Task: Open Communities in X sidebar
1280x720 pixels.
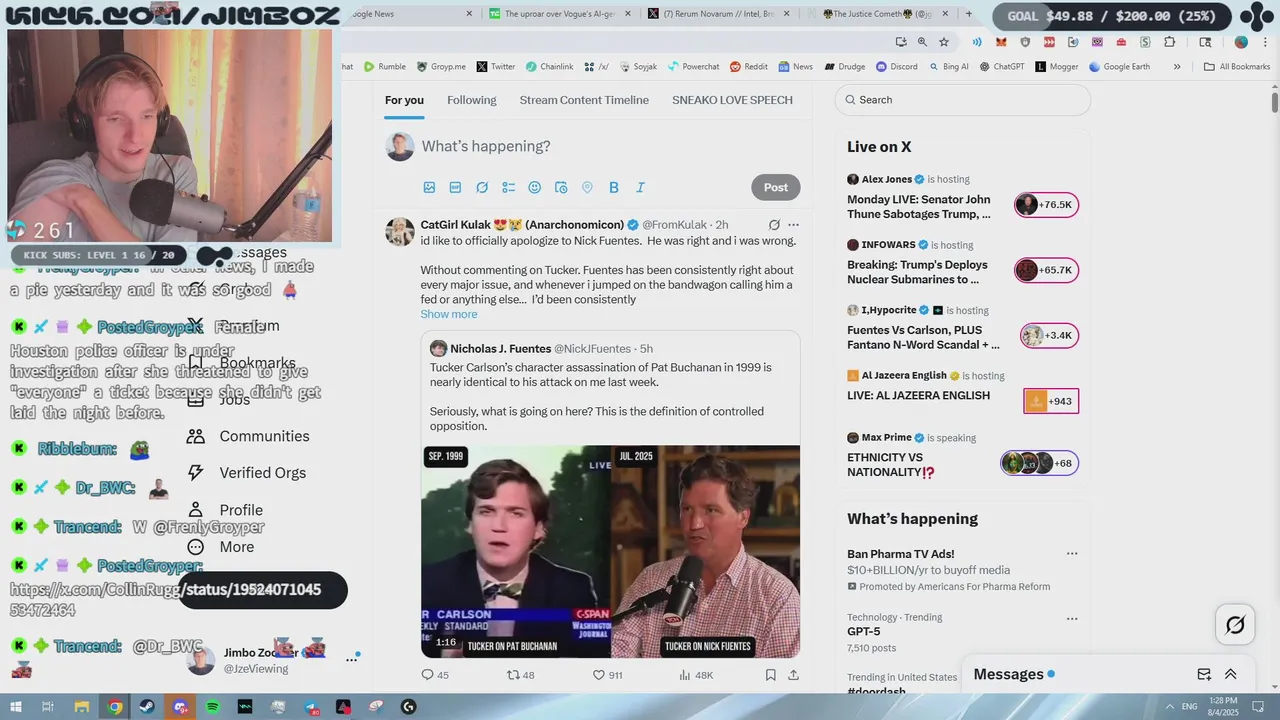Action: (x=250, y=436)
